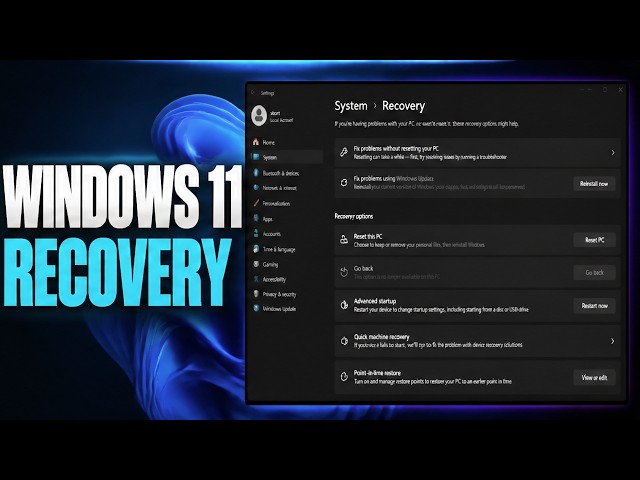Click the Reset this PC title
The height and width of the screenshot is (480, 640).
point(368,236)
